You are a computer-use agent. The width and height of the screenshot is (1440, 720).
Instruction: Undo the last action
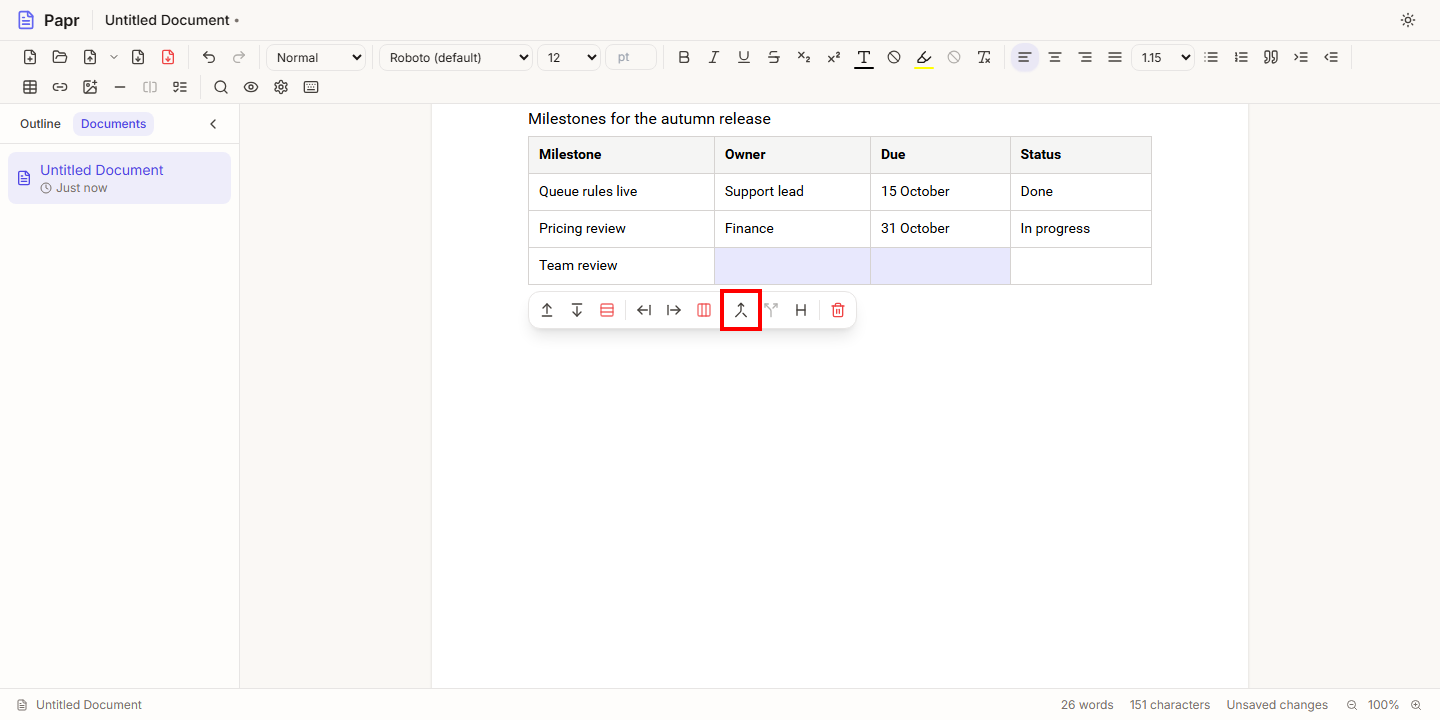(209, 57)
